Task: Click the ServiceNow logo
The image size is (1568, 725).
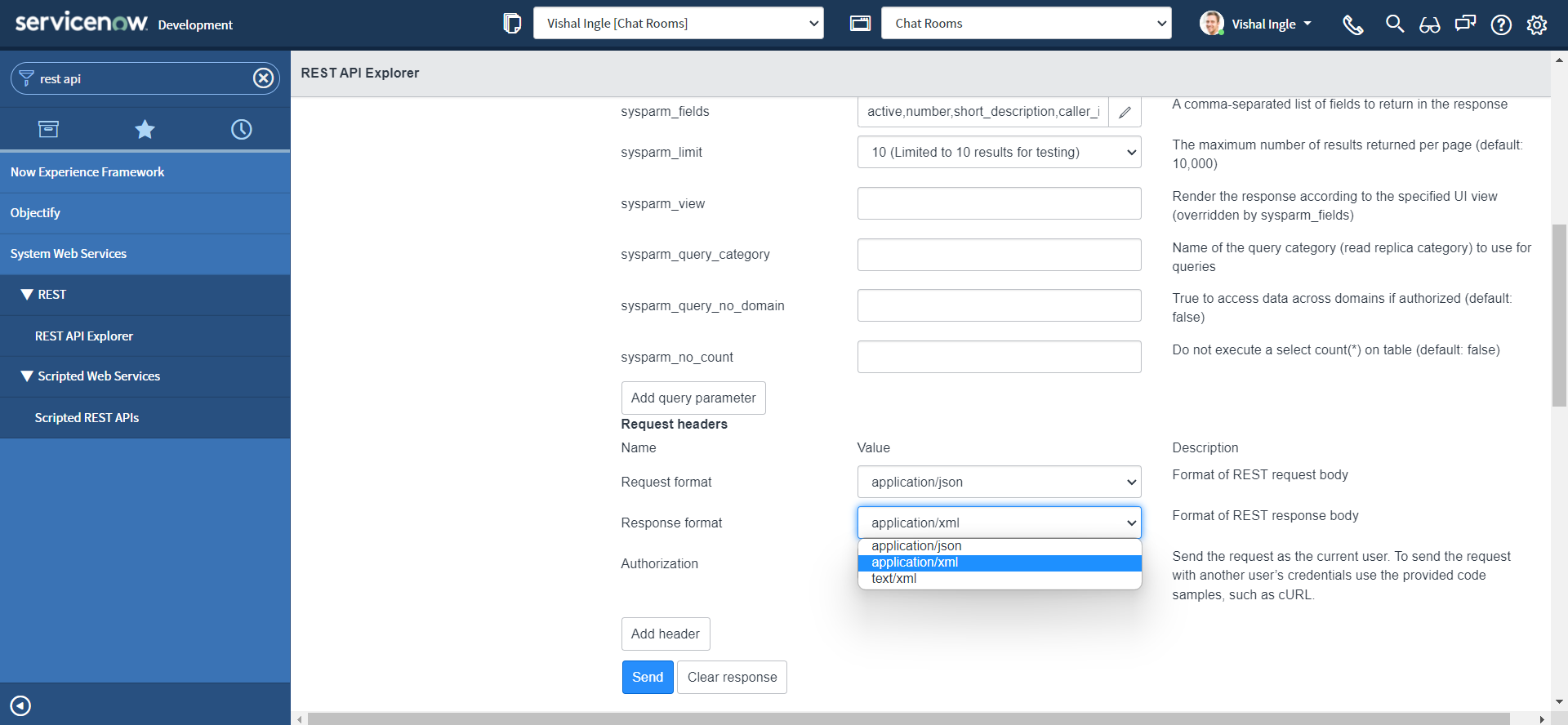Action: [82, 22]
